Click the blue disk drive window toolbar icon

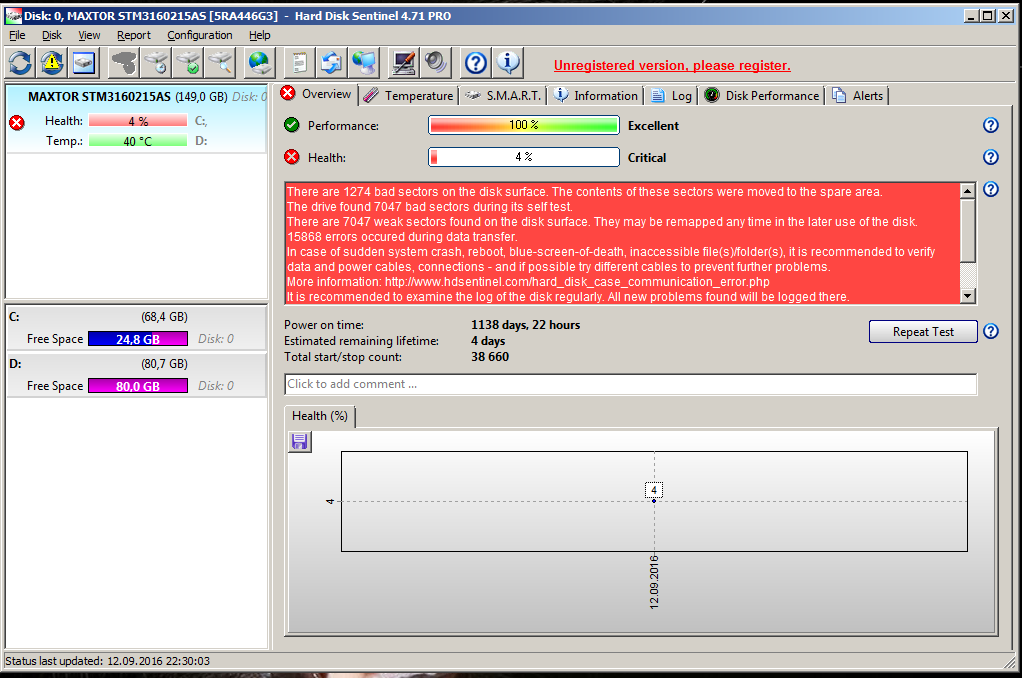coord(84,63)
